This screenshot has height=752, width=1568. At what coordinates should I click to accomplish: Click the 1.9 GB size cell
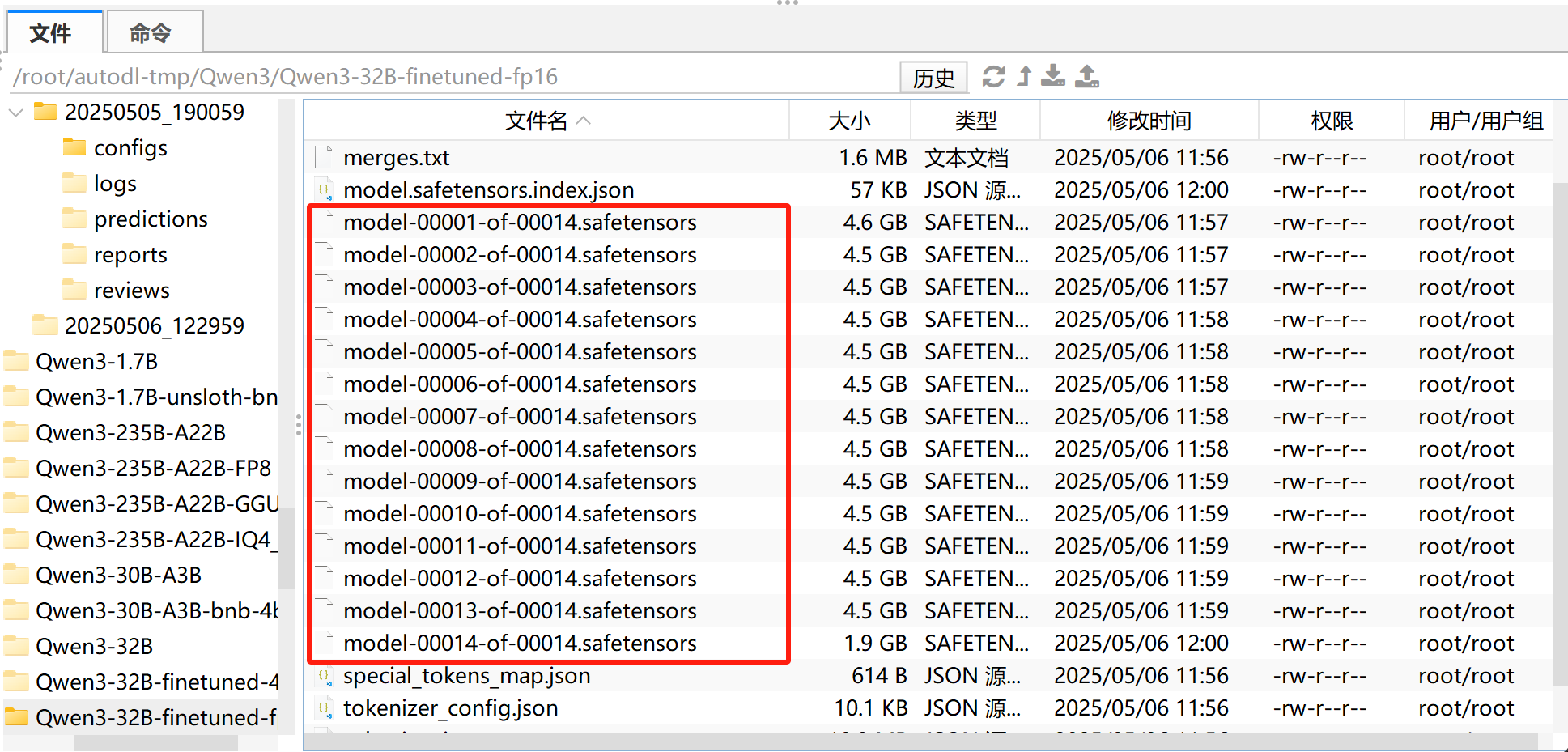click(875, 643)
